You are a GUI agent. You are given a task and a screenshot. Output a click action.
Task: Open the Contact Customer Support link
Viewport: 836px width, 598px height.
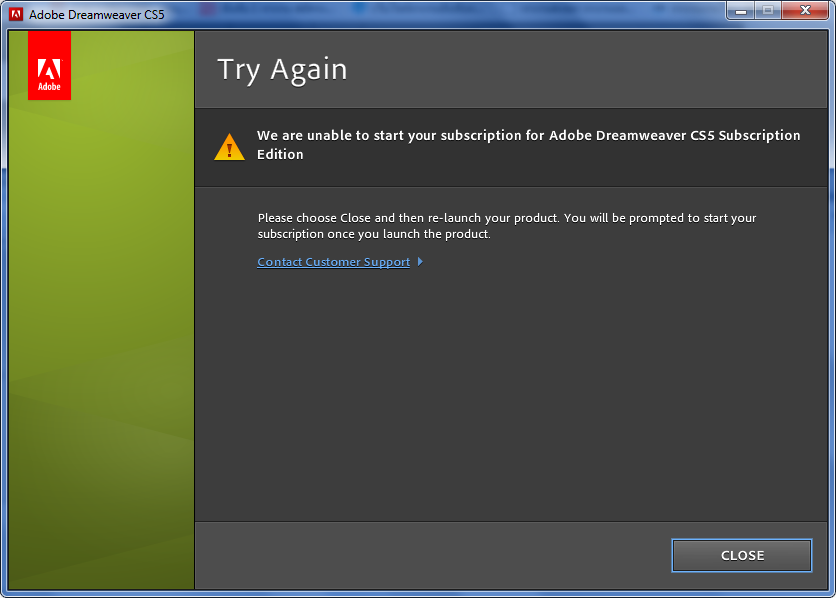pyautogui.click(x=334, y=262)
